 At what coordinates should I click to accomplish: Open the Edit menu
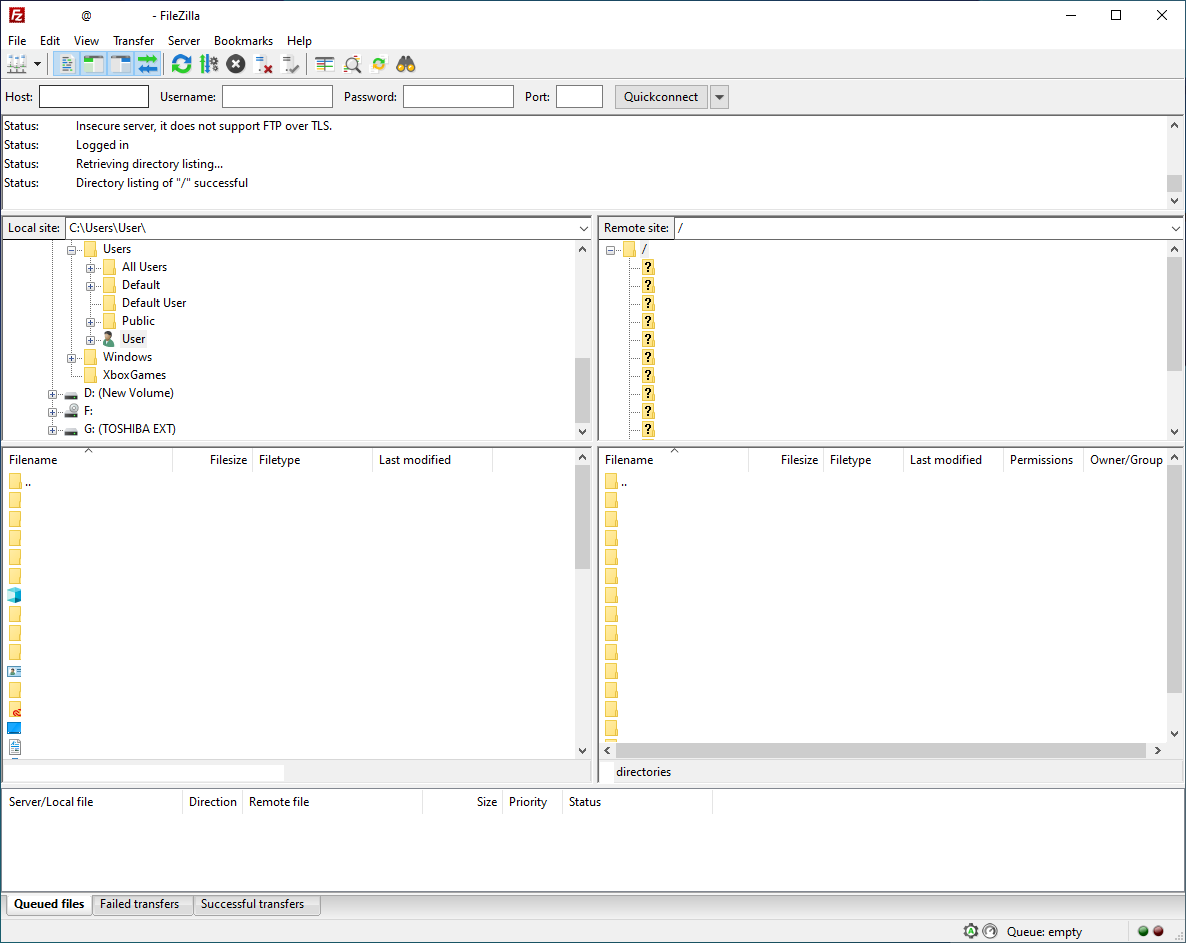coord(50,41)
